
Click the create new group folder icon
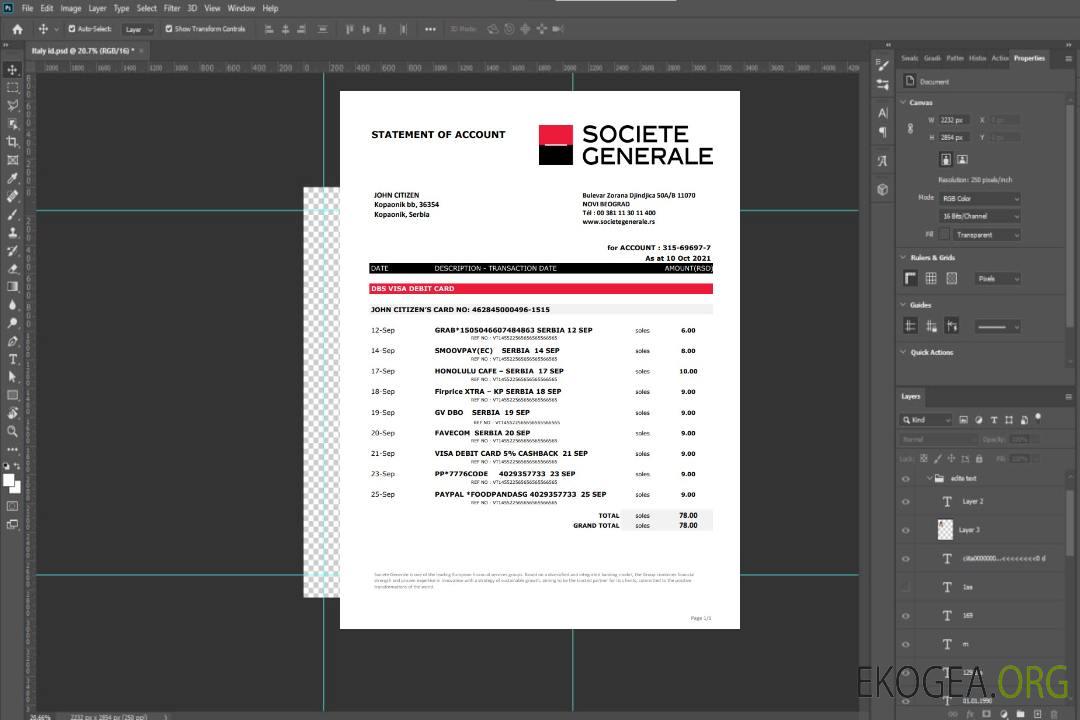coord(1020,714)
